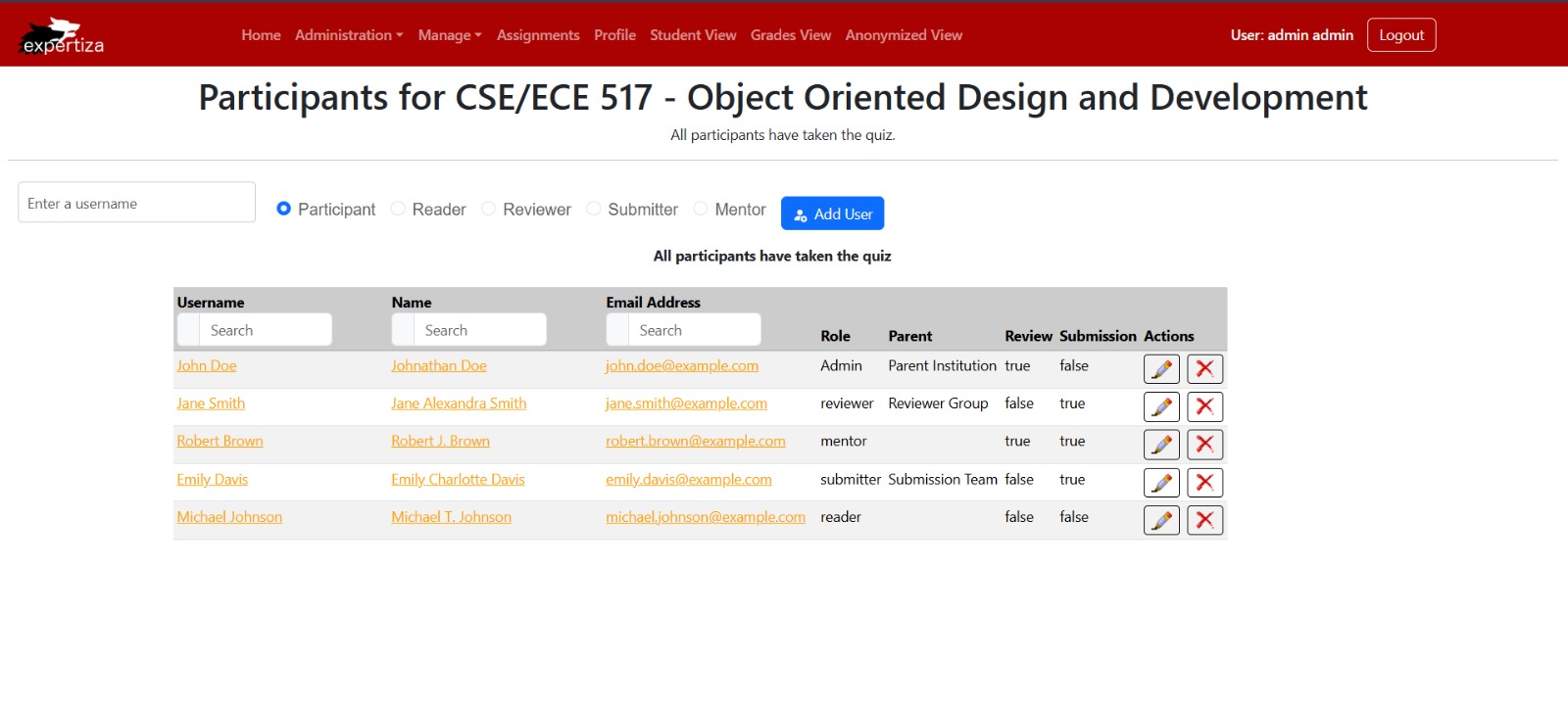
Task: Remove Emily Davis using red X
Action: coord(1204,483)
